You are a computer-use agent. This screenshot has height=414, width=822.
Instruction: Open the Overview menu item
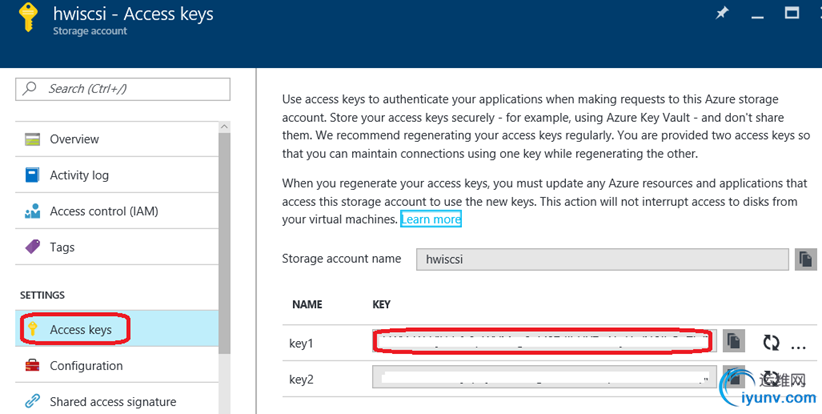(75, 139)
